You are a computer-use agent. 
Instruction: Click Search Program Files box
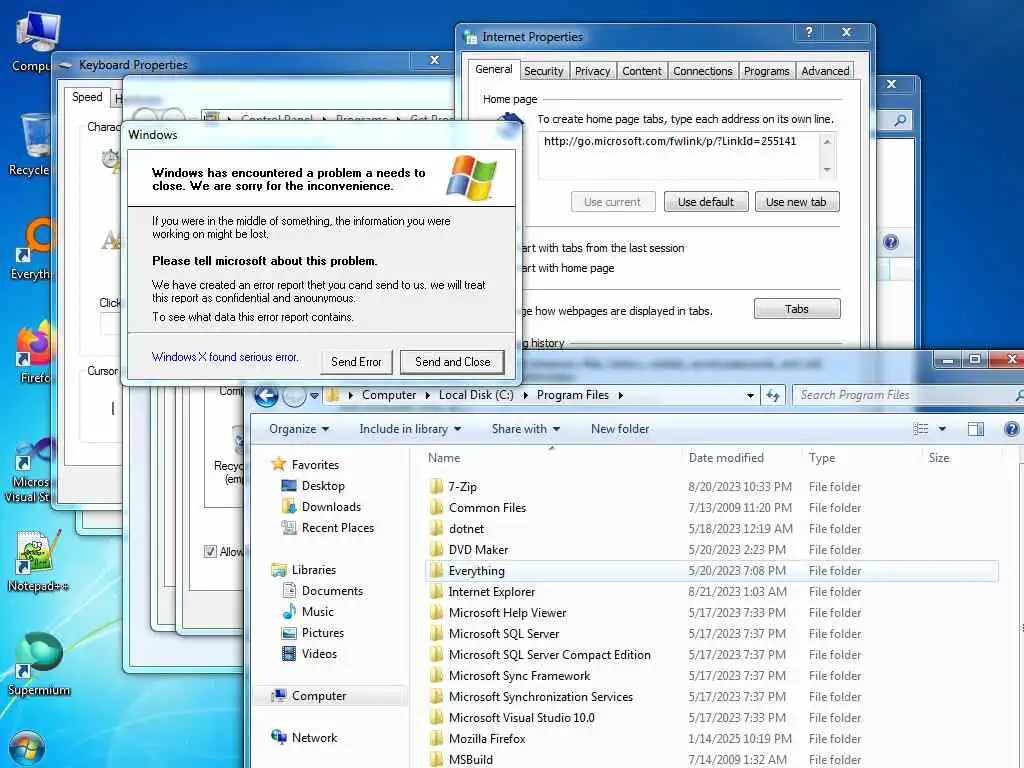coord(904,395)
